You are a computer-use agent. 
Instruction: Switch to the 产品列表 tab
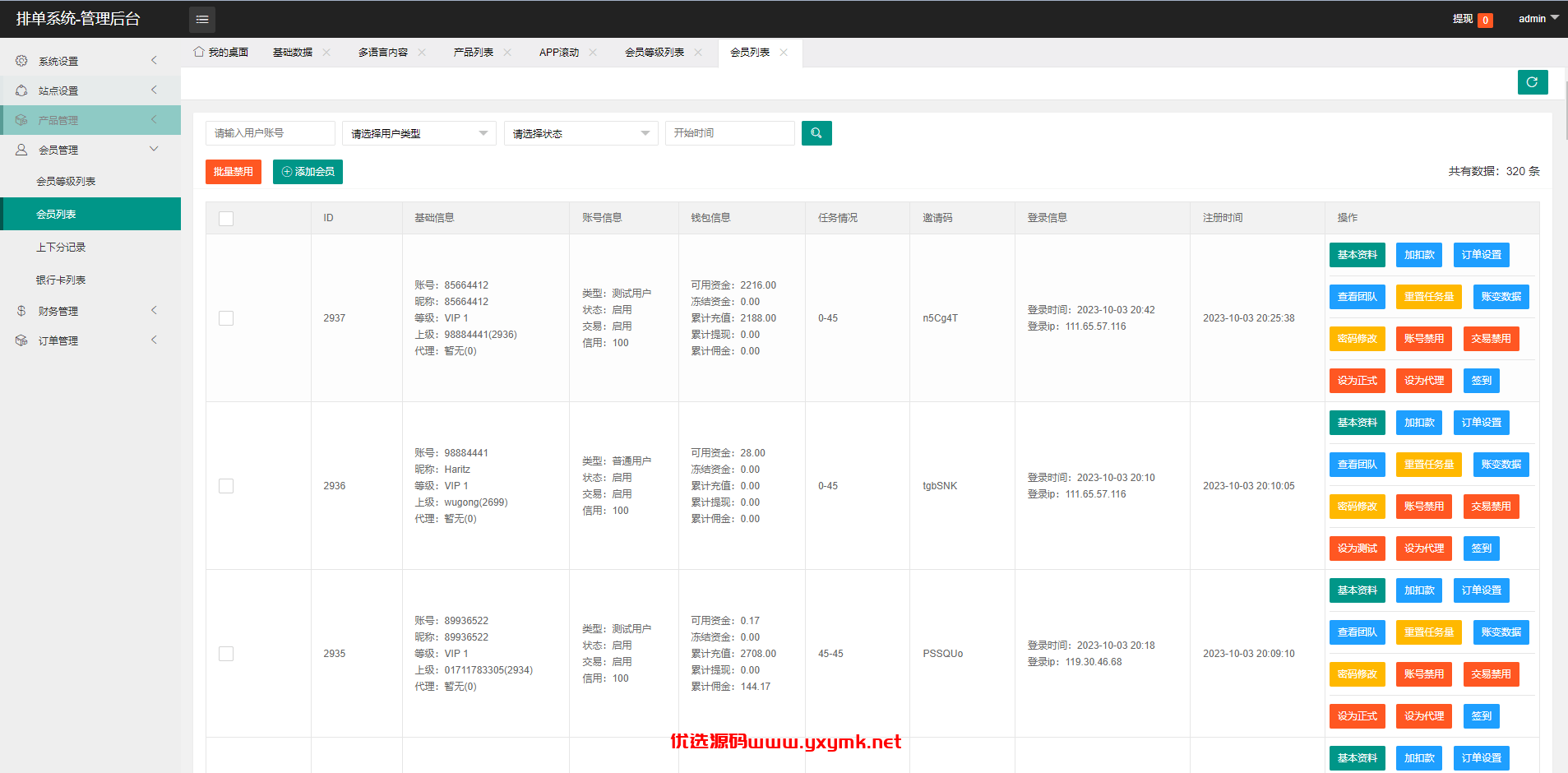tap(474, 52)
